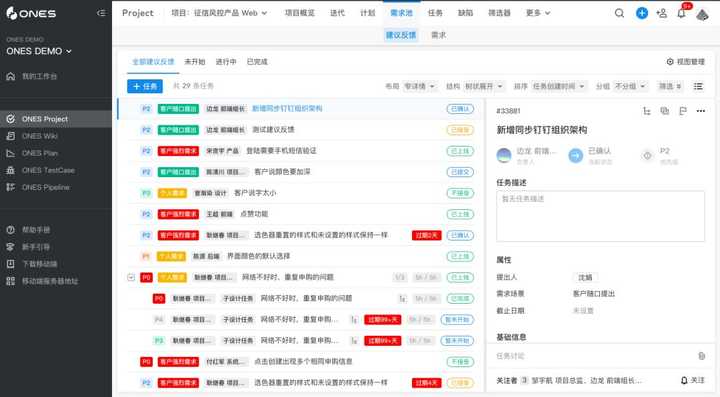Click the blue plus create button in the top bar
Image resolution: width=720 pixels, height=397 pixels.
click(642, 13)
